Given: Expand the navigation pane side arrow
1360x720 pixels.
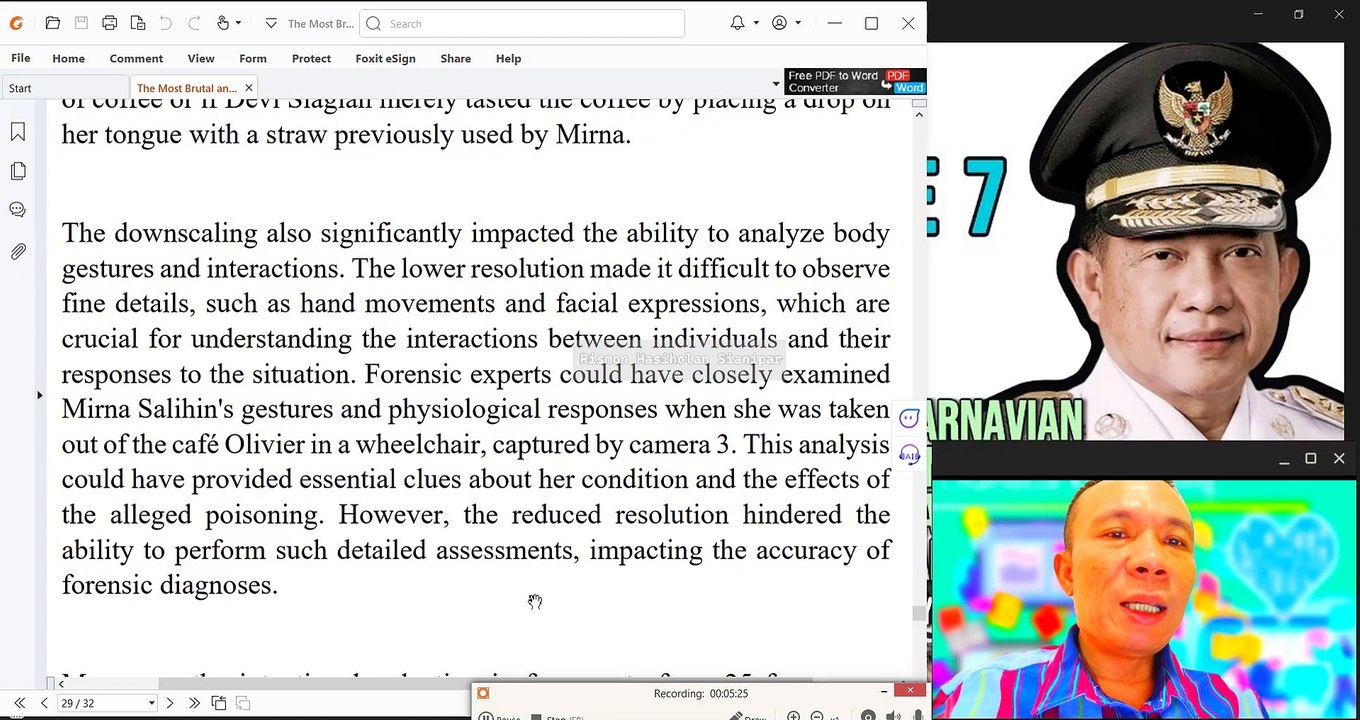Looking at the screenshot, I should point(40,396).
